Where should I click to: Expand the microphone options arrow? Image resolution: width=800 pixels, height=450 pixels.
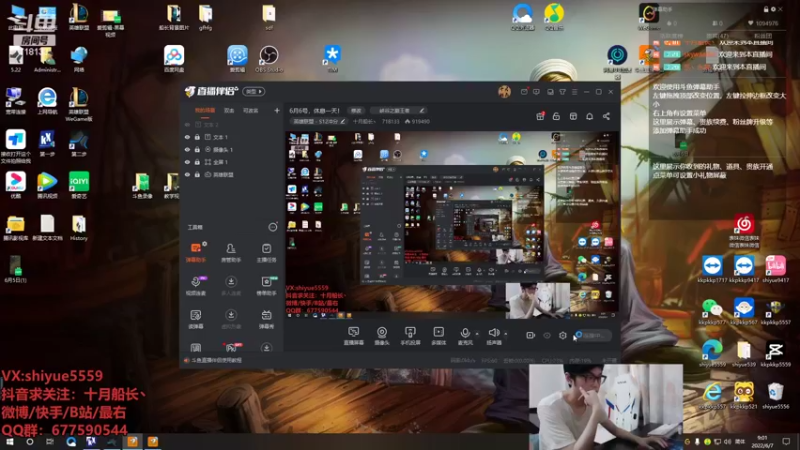click(x=477, y=334)
